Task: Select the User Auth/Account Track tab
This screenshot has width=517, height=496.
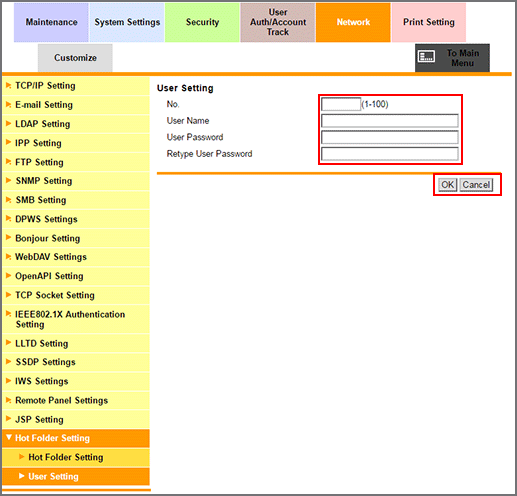Action: pos(278,22)
